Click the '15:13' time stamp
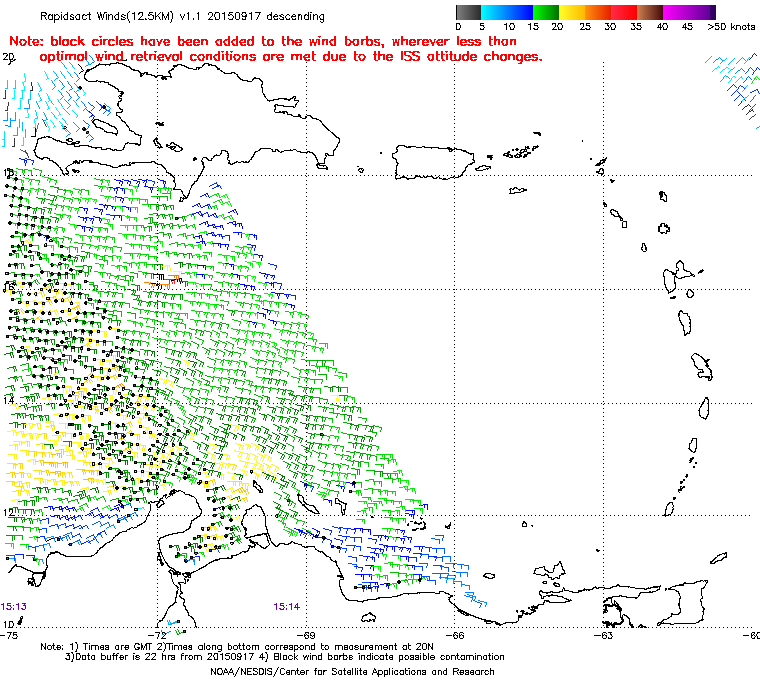The width and height of the screenshot is (760, 688). click(14, 607)
